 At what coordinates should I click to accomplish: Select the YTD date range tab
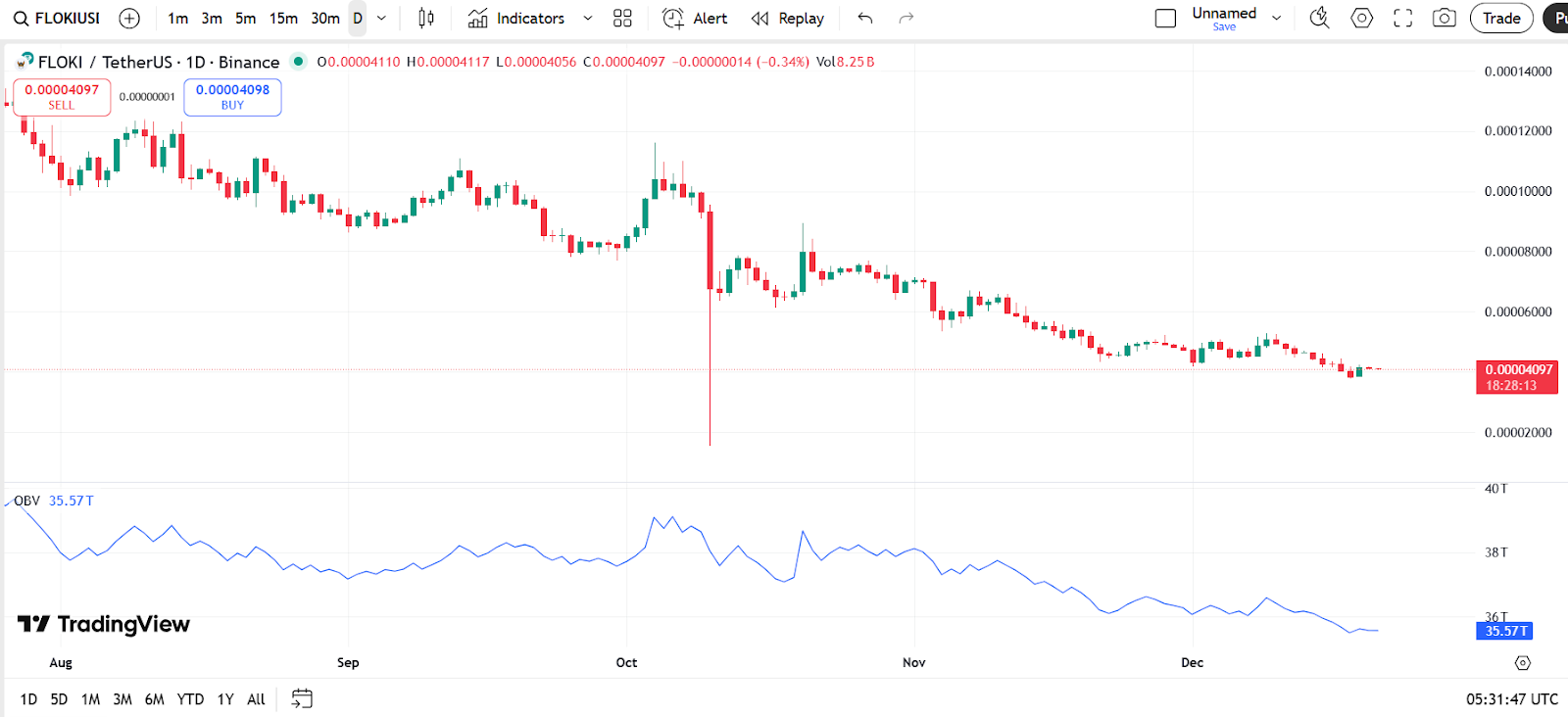(190, 699)
